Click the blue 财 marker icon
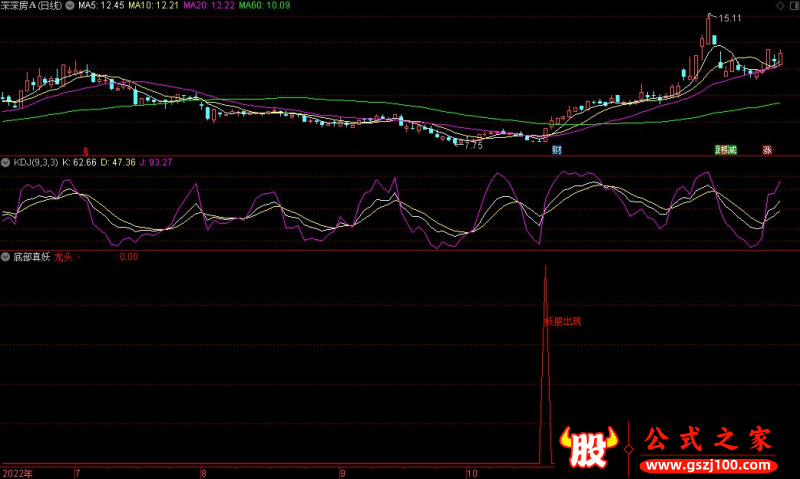 click(x=557, y=150)
